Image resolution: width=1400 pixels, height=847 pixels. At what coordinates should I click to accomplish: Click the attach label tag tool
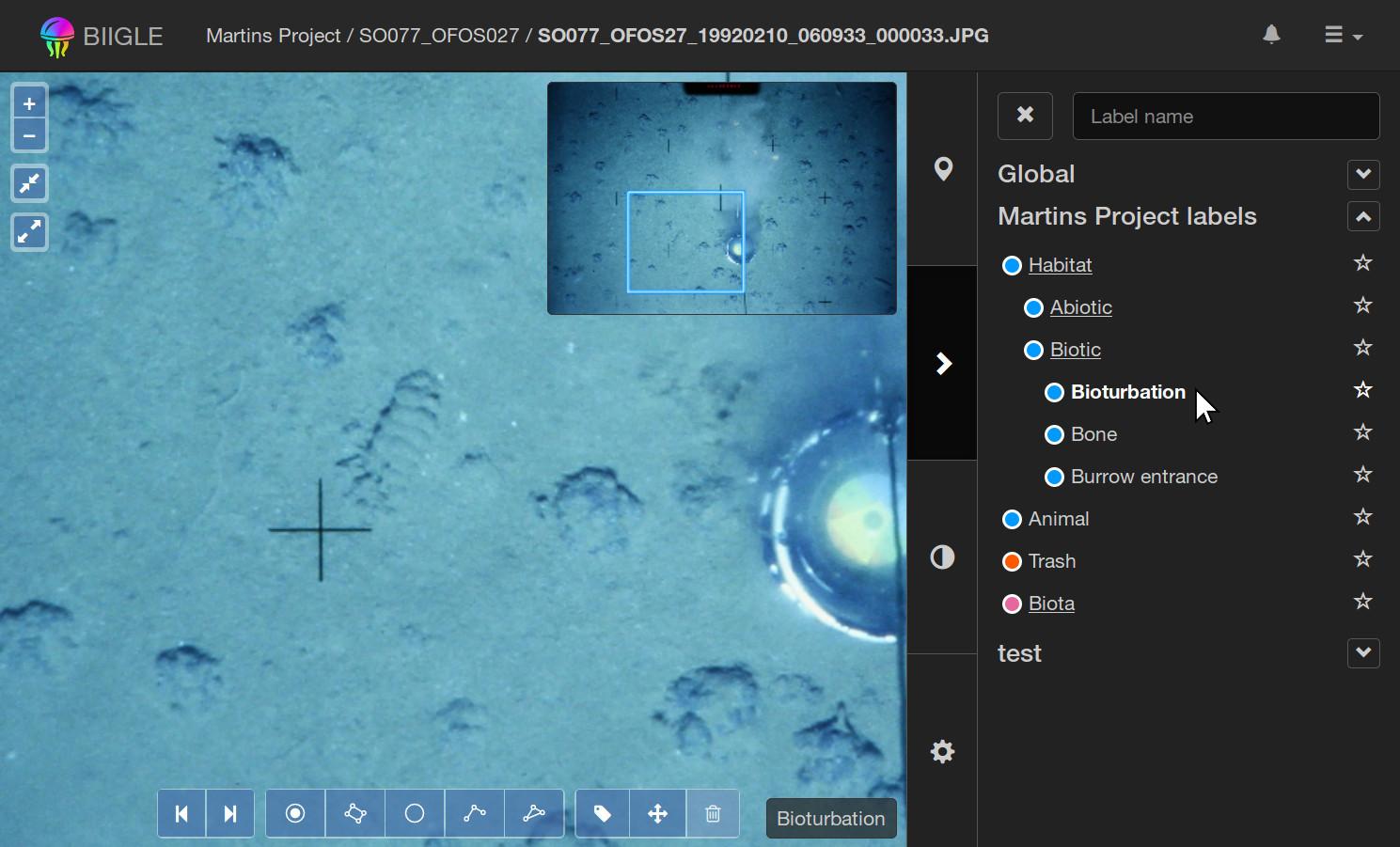603,814
